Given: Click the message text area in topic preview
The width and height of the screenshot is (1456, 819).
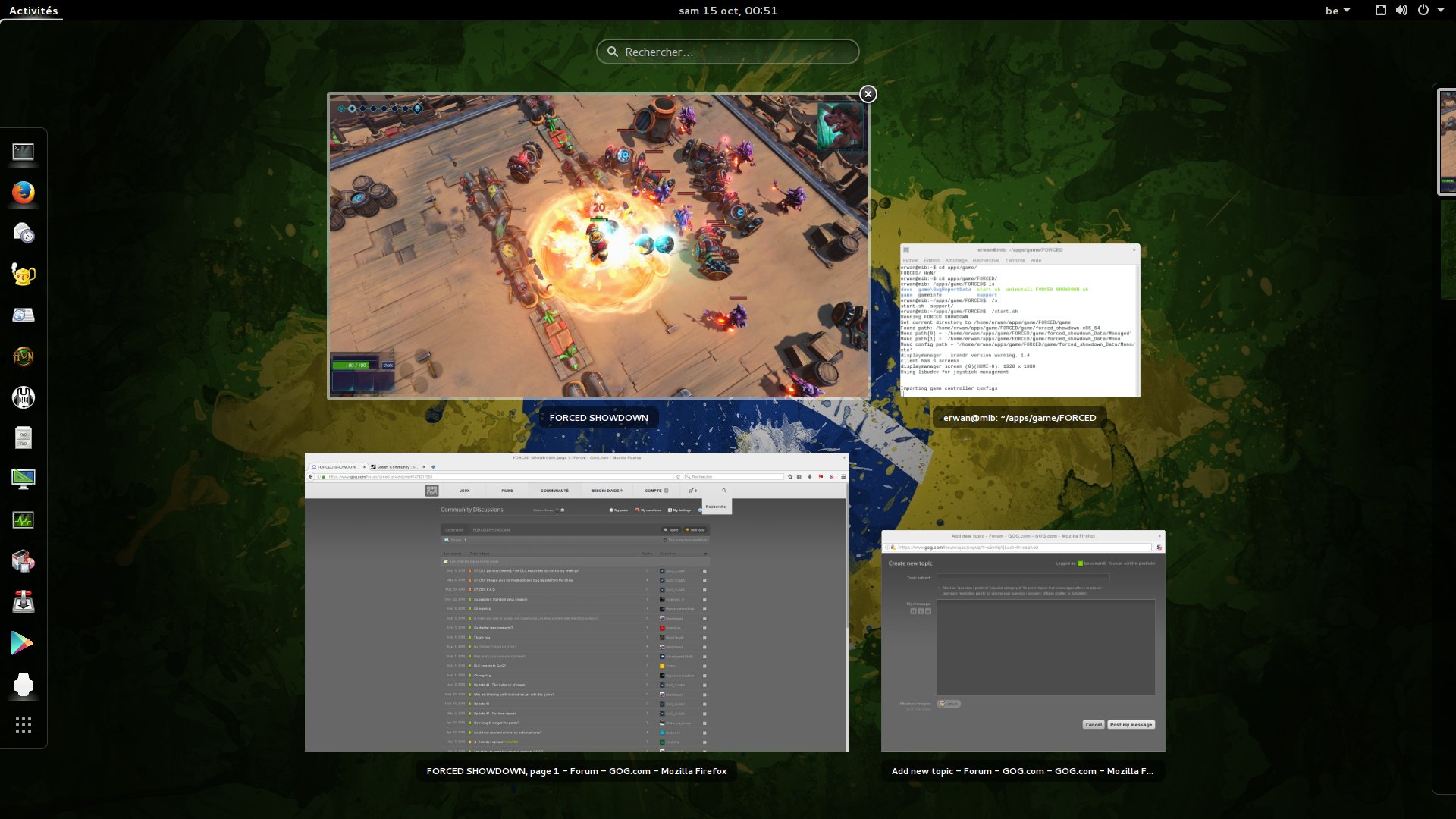Looking at the screenshot, I should (1046, 648).
